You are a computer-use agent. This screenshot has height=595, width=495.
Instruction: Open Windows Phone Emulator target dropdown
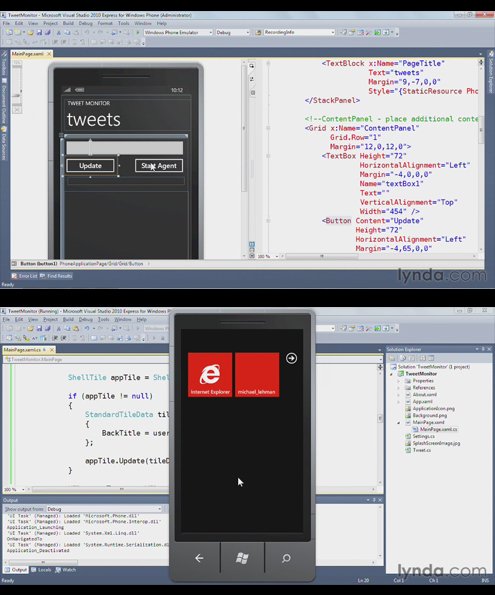178,33
